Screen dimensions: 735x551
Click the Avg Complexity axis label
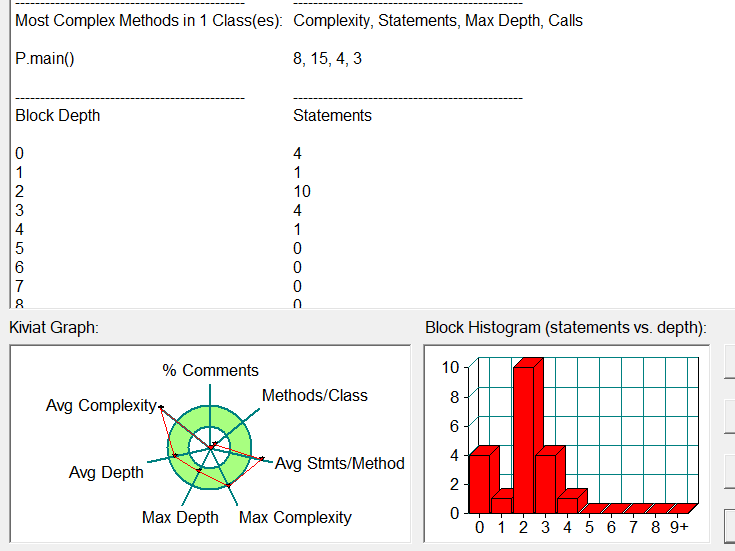click(x=100, y=405)
